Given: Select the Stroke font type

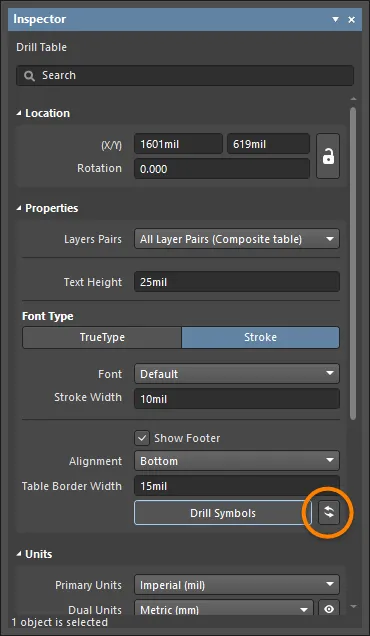Looking at the screenshot, I should tap(260, 337).
